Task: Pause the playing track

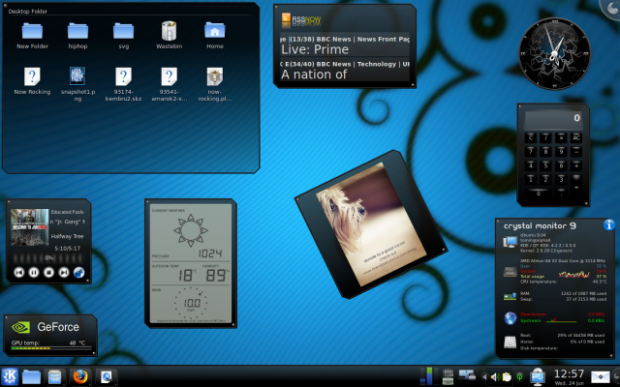Action: pyautogui.click(x=34, y=272)
